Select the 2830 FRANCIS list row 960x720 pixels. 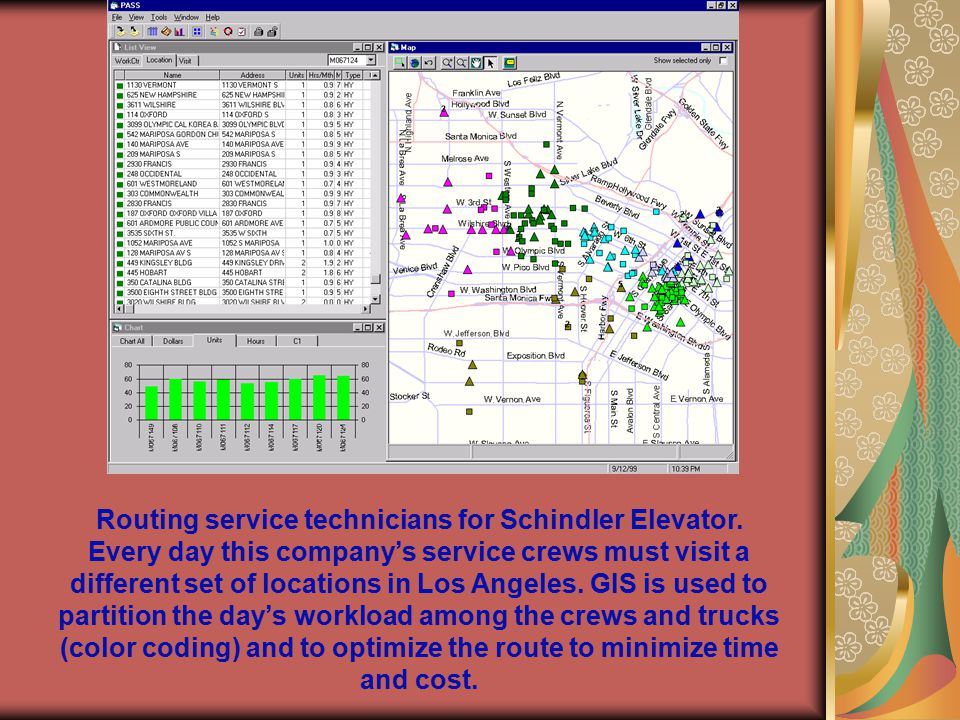[242, 203]
